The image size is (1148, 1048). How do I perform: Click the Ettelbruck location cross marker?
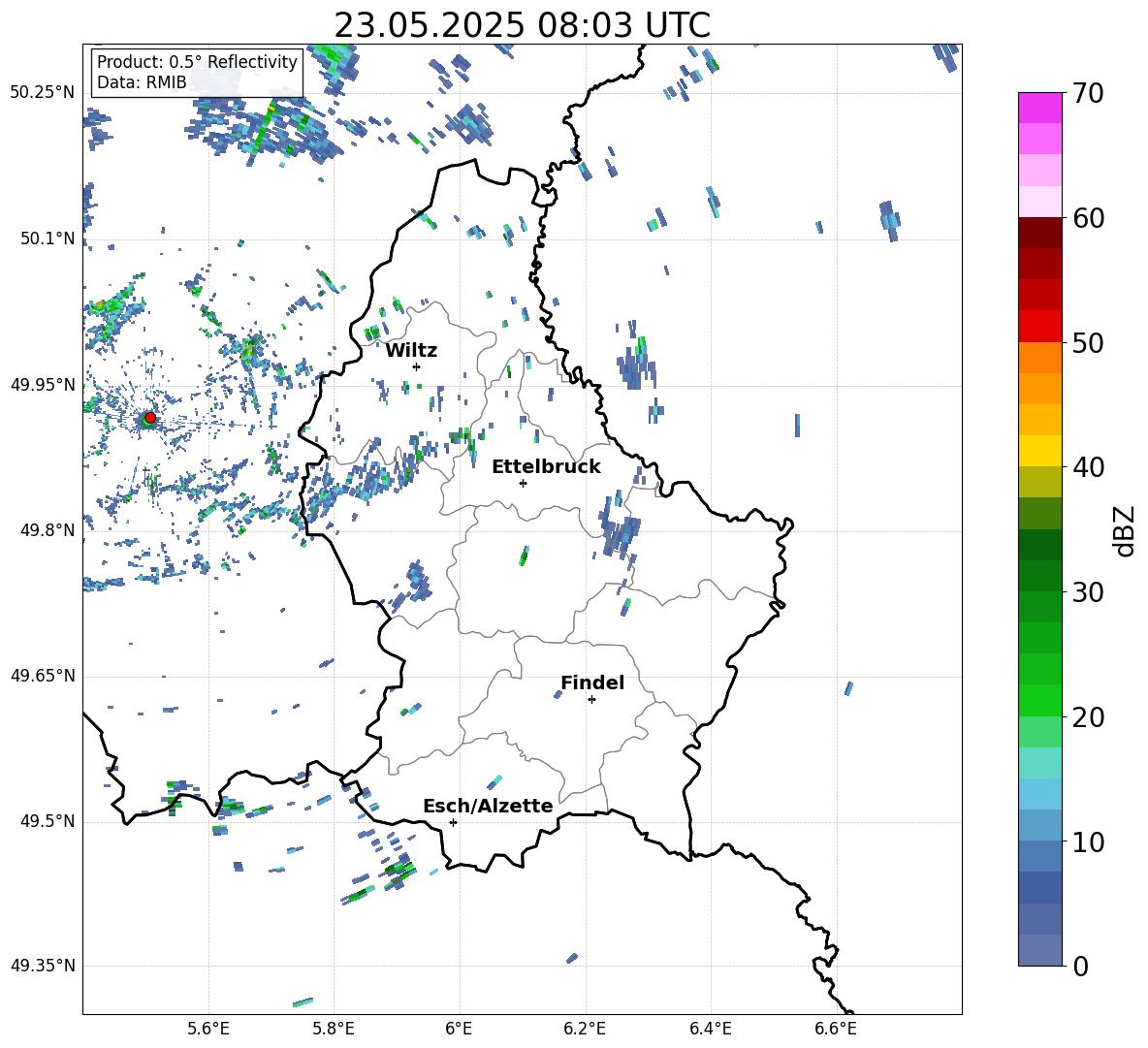(523, 483)
